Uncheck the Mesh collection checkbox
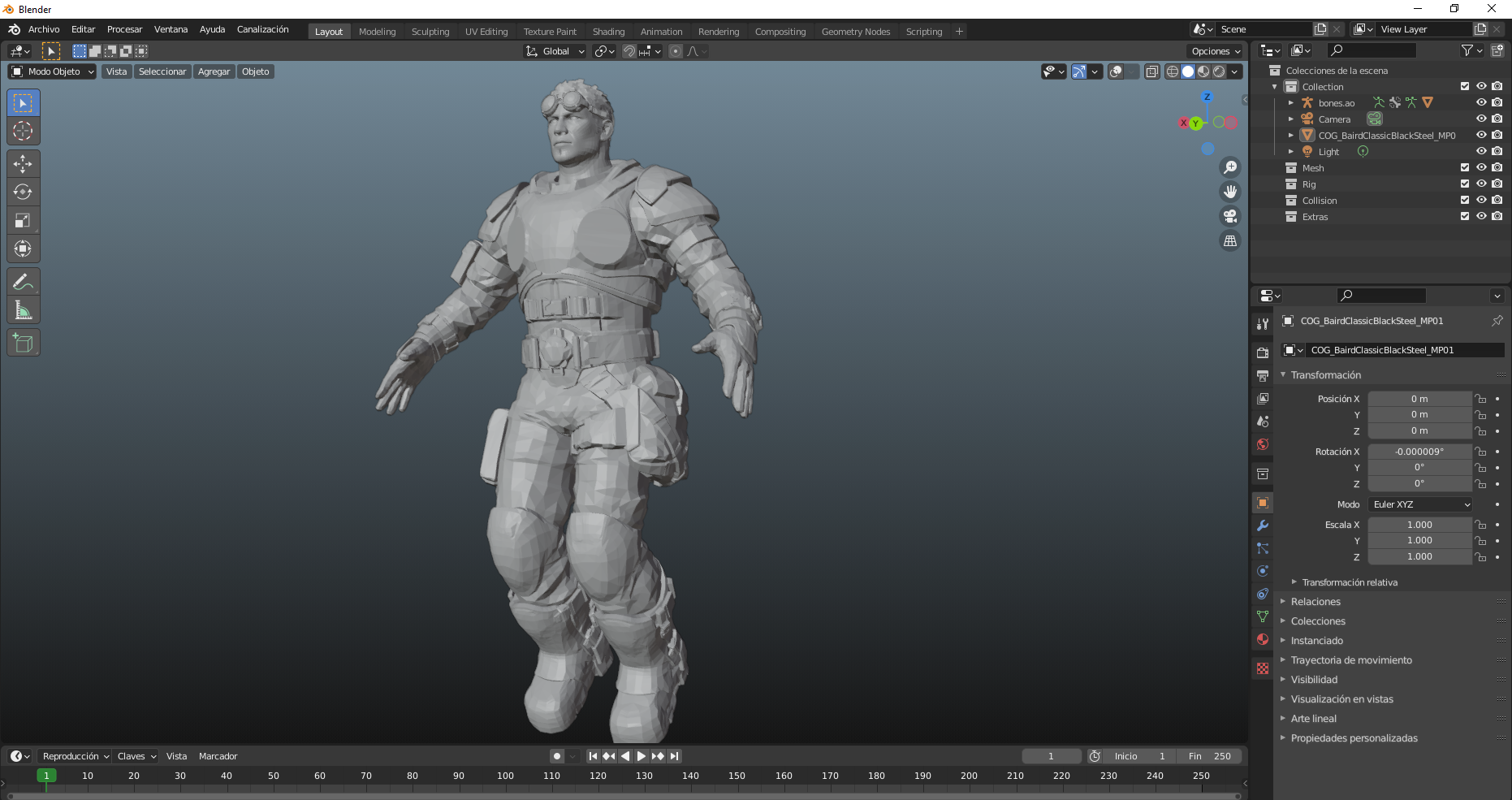1512x800 pixels. (x=1465, y=167)
